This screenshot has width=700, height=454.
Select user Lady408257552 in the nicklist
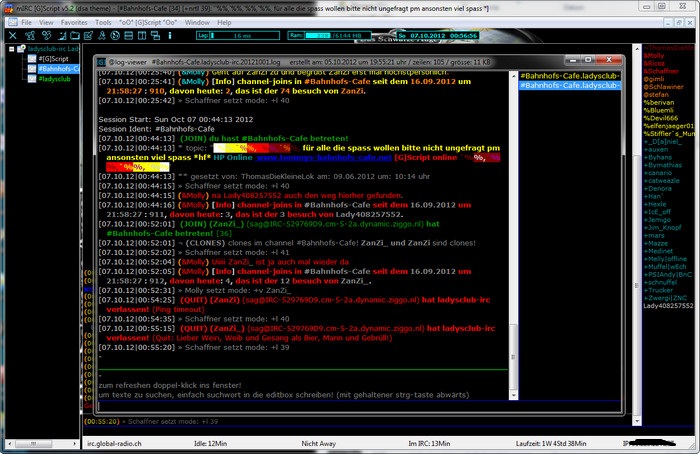[668, 306]
